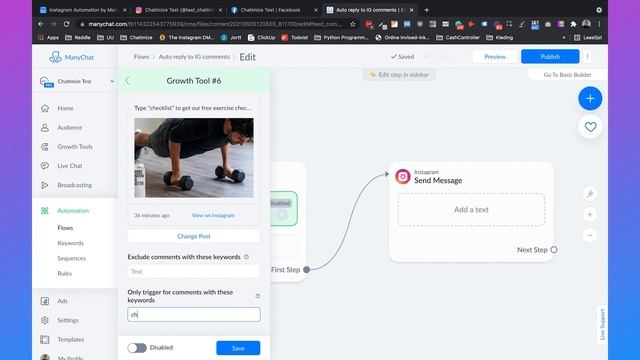The width and height of the screenshot is (640, 360).
Task: Open Rules under Automation
Action: [64, 273]
